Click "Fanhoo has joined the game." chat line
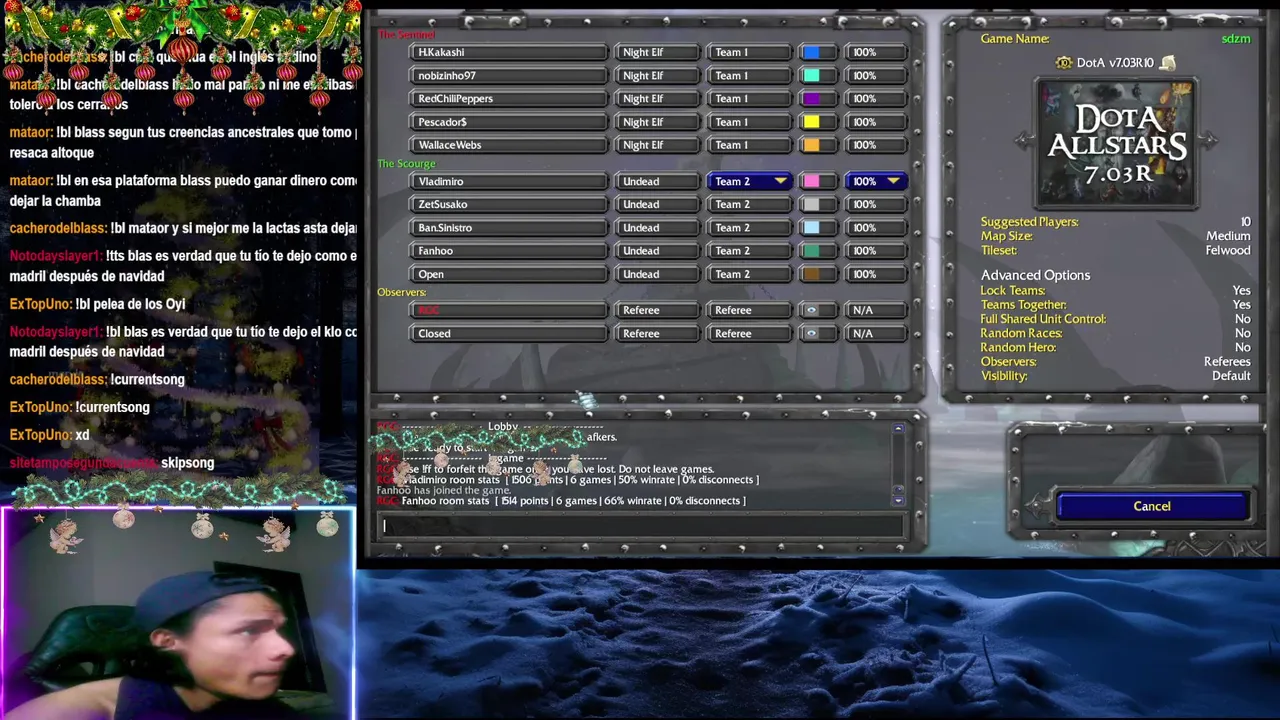The height and width of the screenshot is (720, 1280). (444, 490)
